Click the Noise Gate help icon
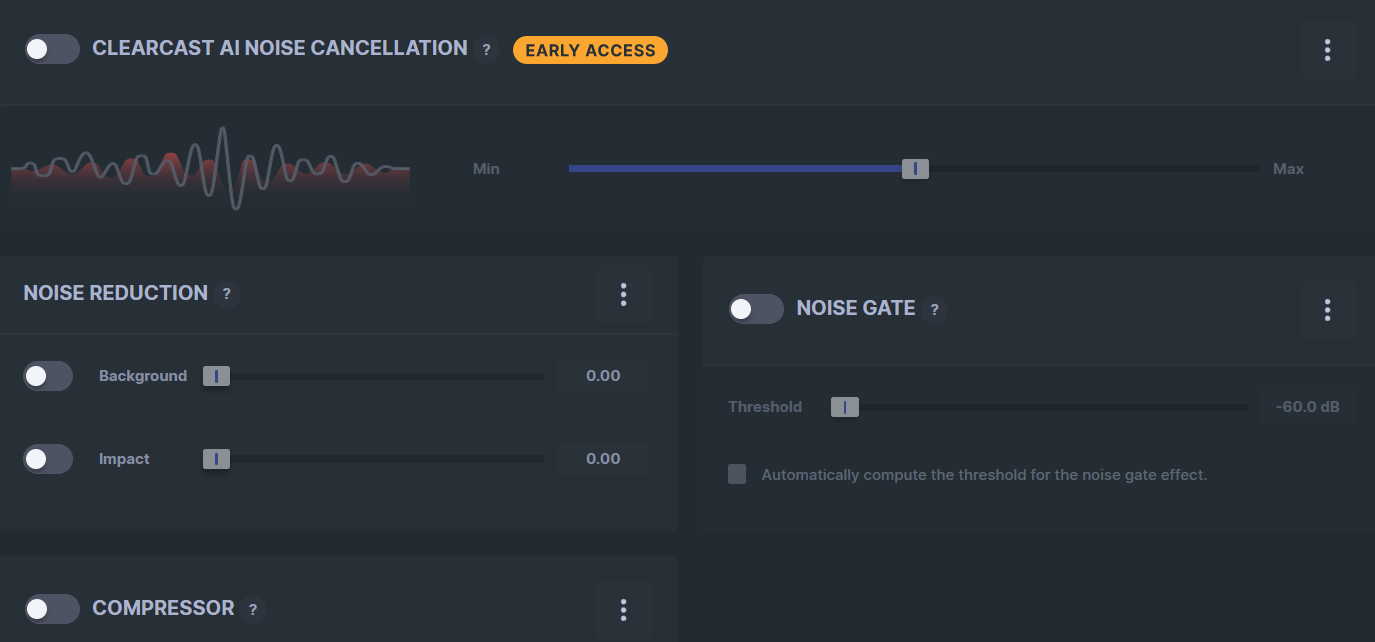 point(934,310)
